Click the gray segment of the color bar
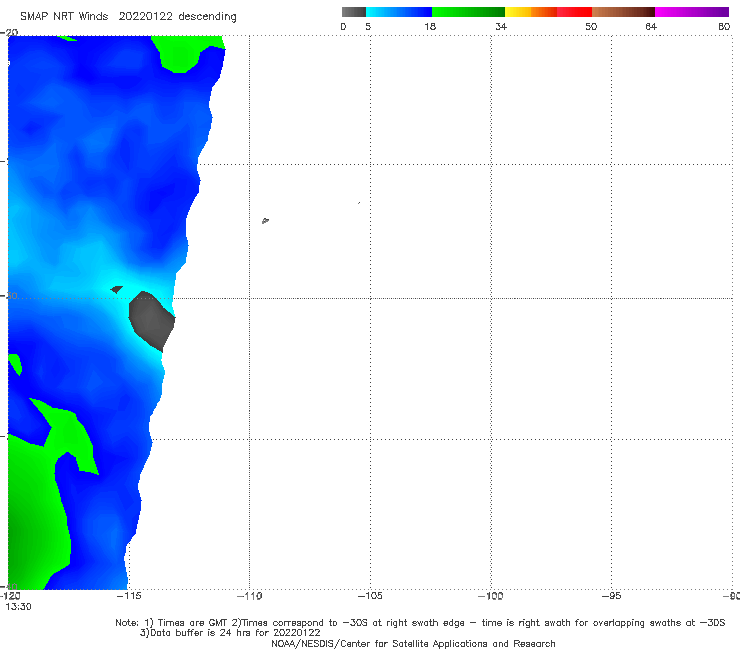Viewport: 740px width, 650px height. click(353, 12)
